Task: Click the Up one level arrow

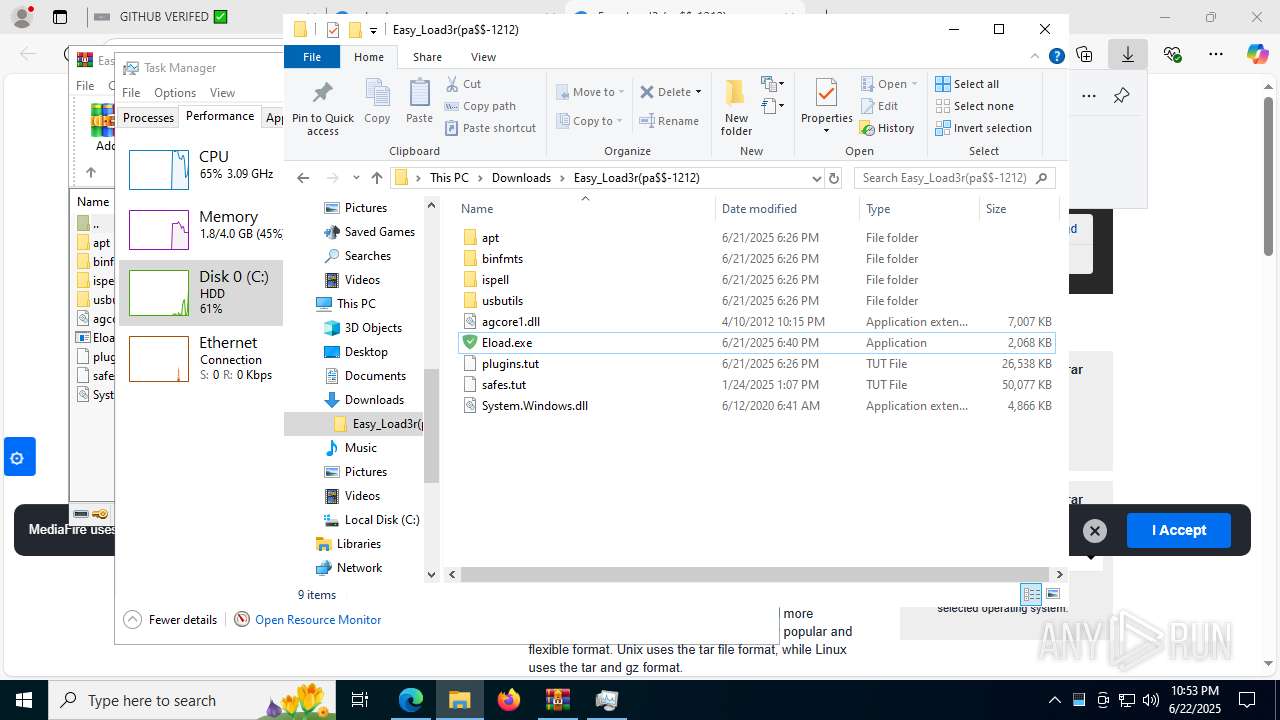Action: tap(376, 178)
